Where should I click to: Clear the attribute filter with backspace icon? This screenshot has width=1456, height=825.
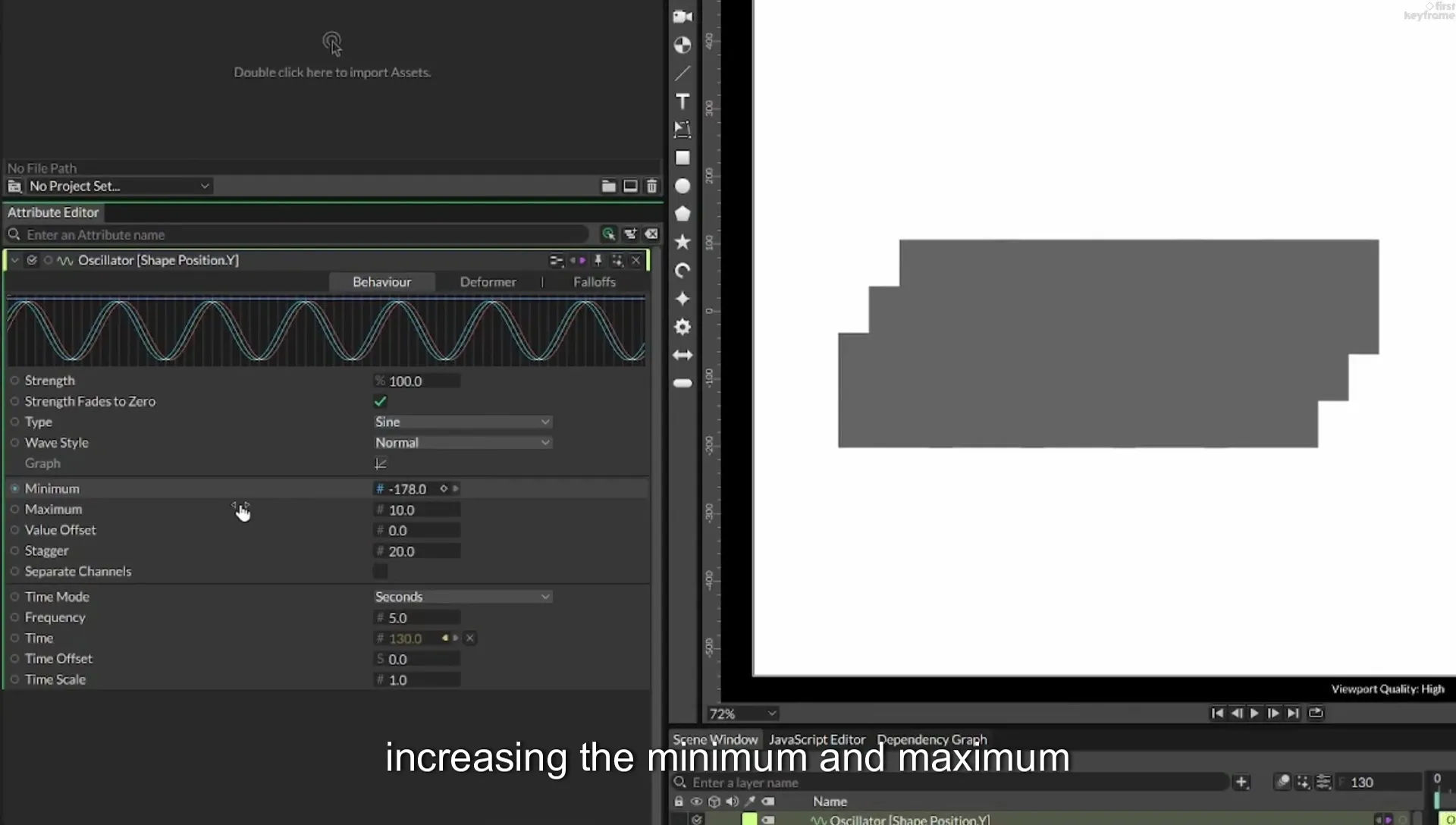point(651,234)
